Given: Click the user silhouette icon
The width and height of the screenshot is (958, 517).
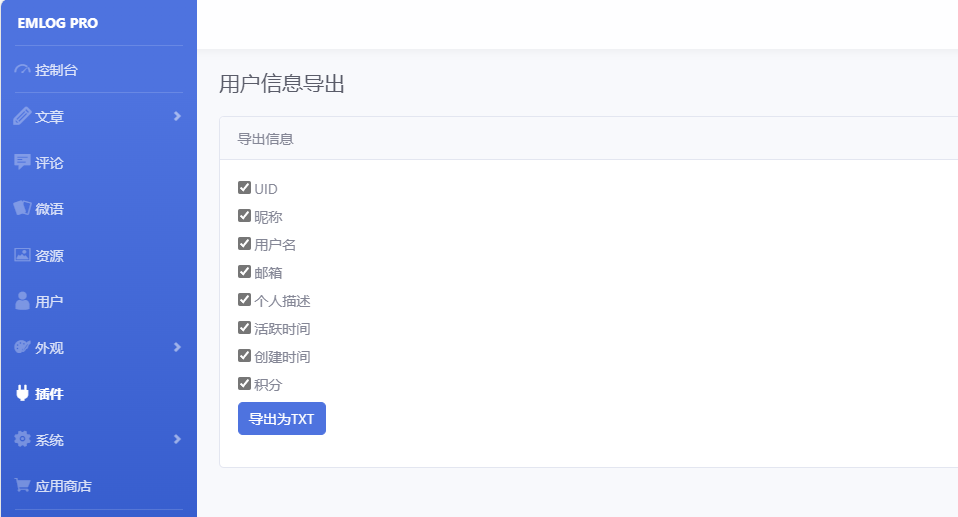Looking at the screenshot, I should 22,301.
